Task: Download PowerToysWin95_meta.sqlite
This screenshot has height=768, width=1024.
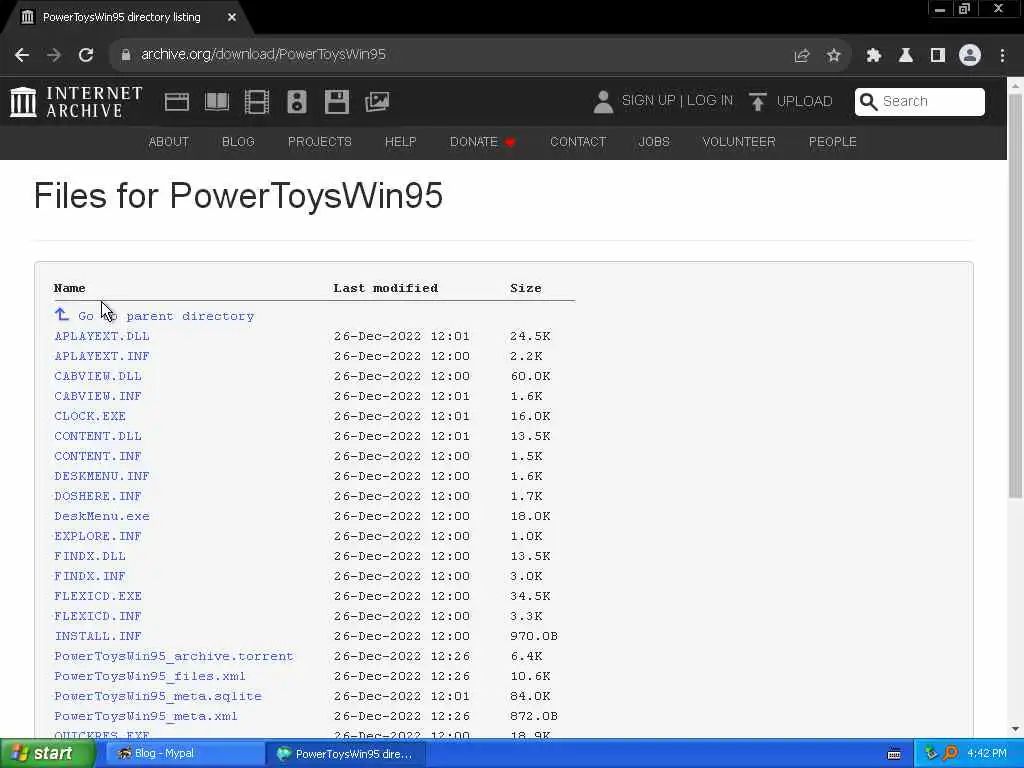Action: pyautogui.click(x=158, y=696)
